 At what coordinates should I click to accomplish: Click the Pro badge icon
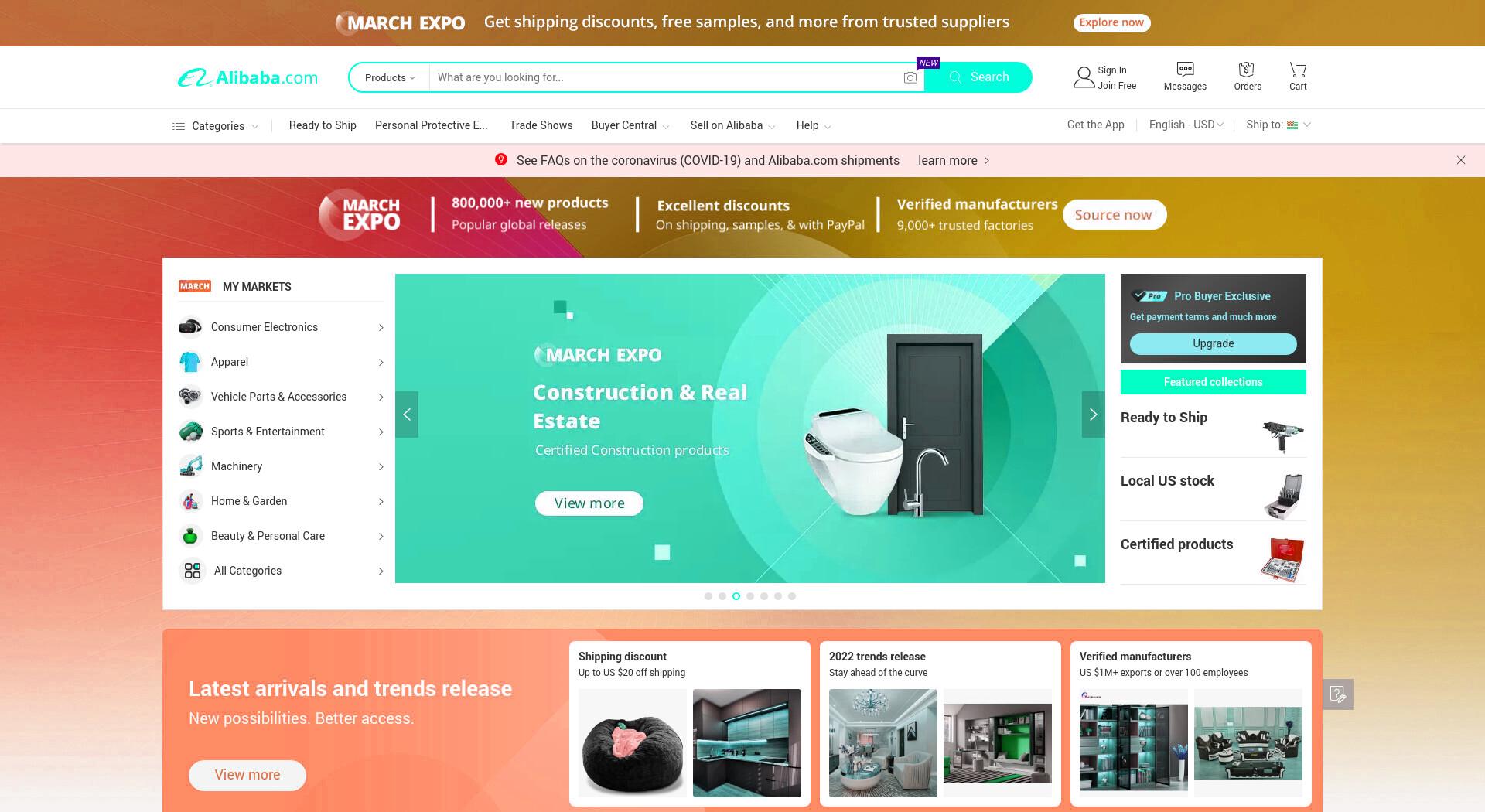(x=1150, y=296)
